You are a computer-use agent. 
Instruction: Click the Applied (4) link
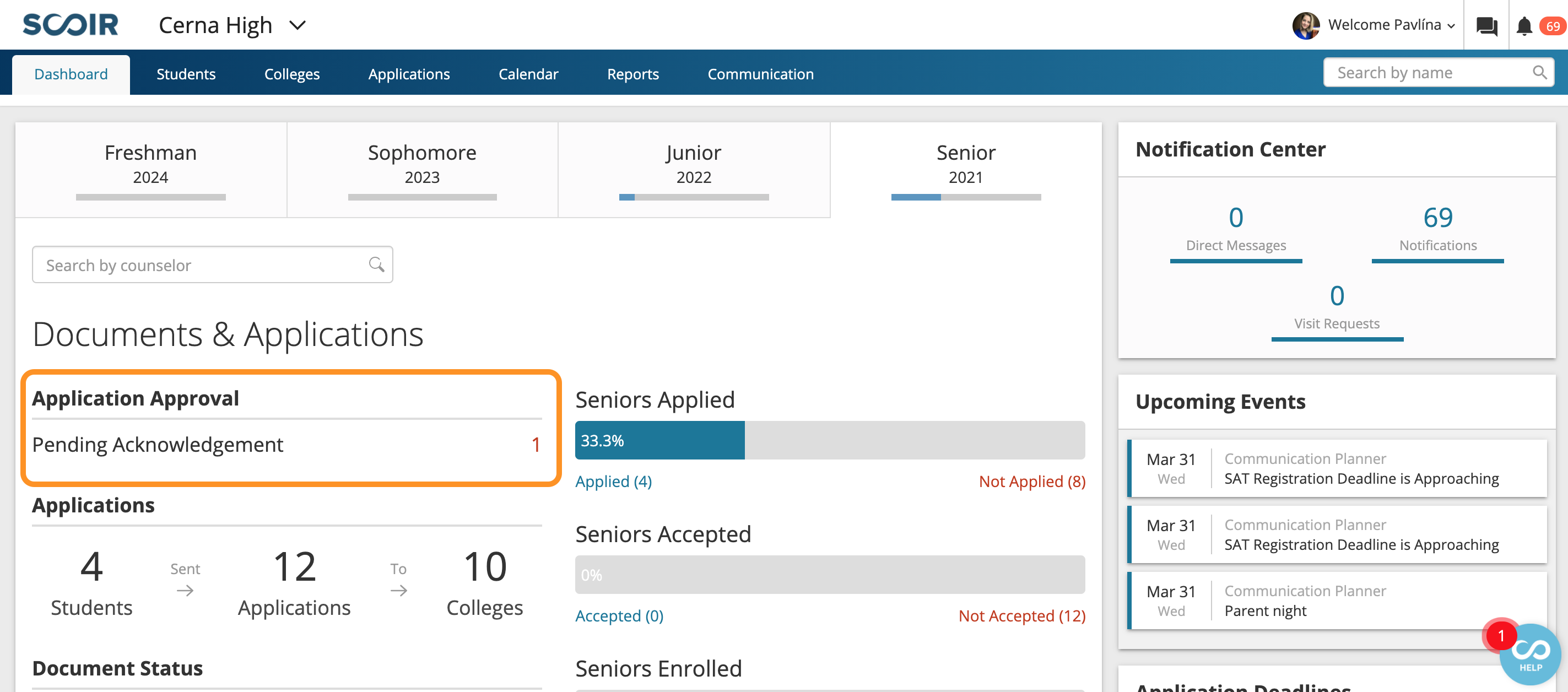[x=614, y=481]
